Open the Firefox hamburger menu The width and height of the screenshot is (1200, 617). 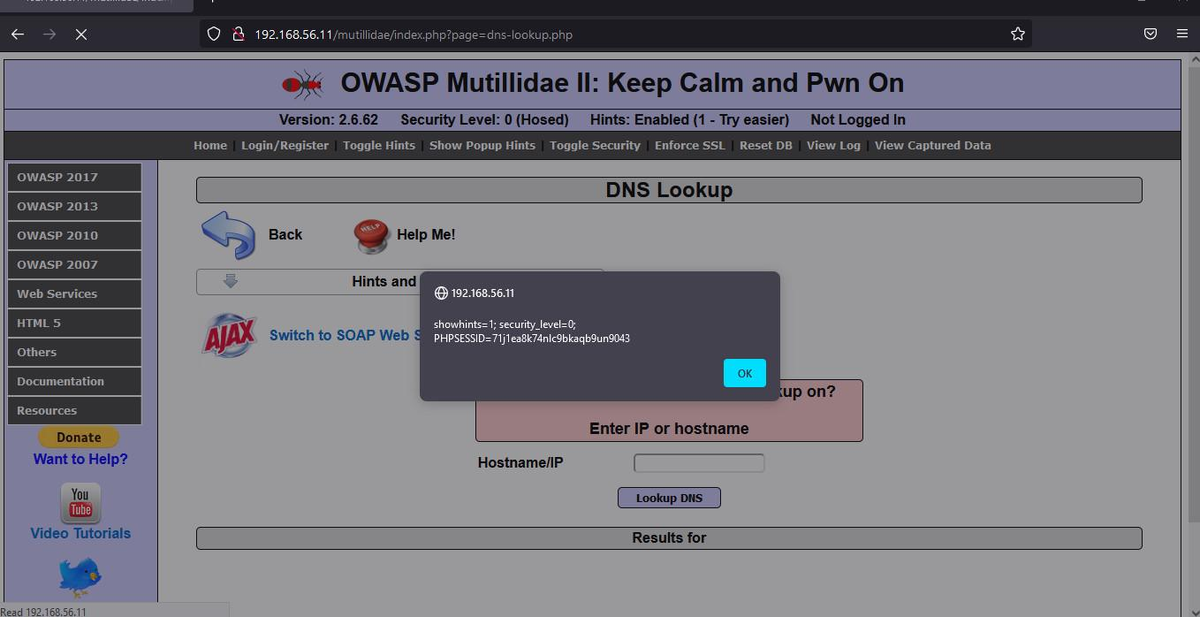[x=1181, y=34]
